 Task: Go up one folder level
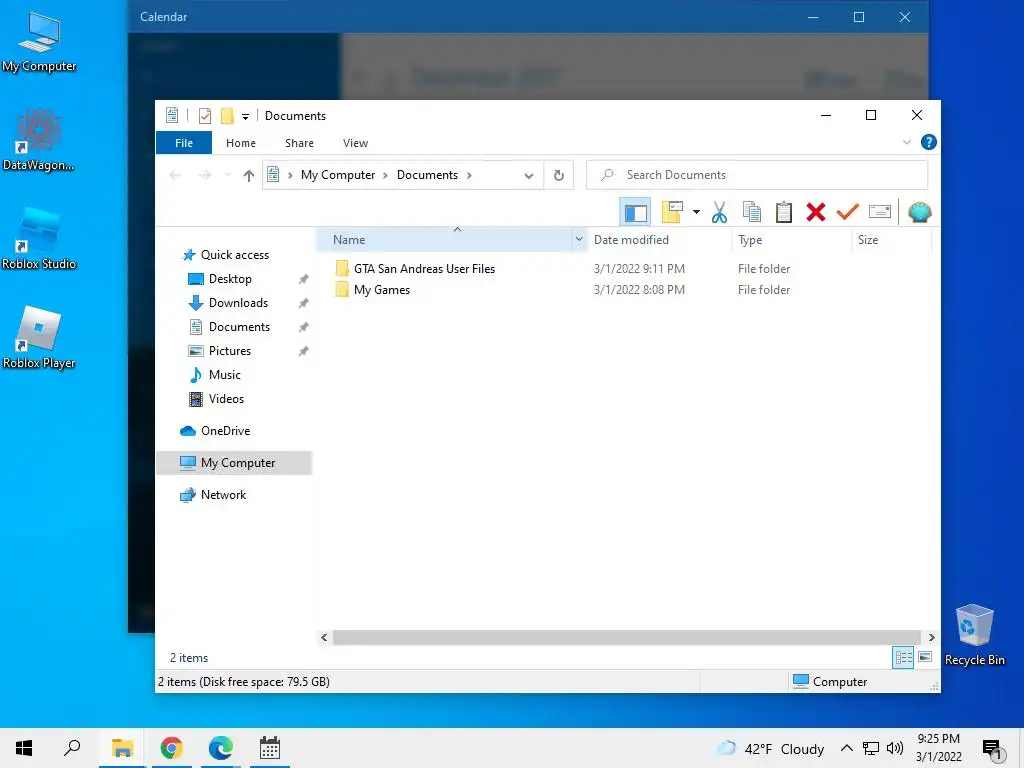[x=248, y=175]
